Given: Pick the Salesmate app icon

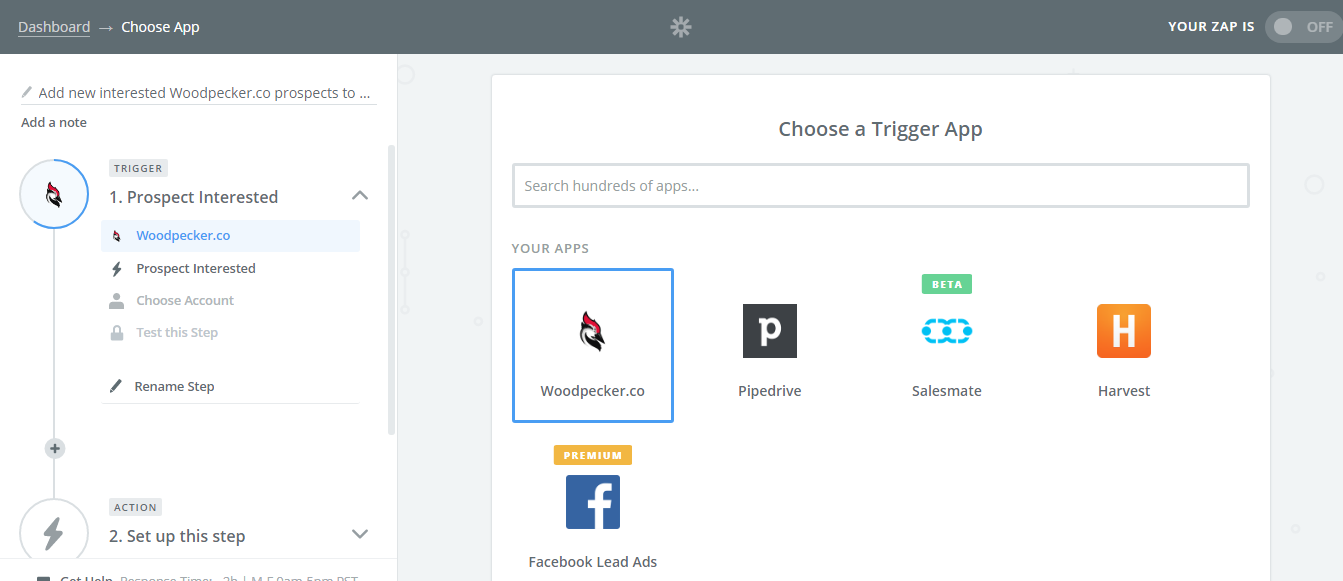Looking at the screenshot, I should (946, 331).
